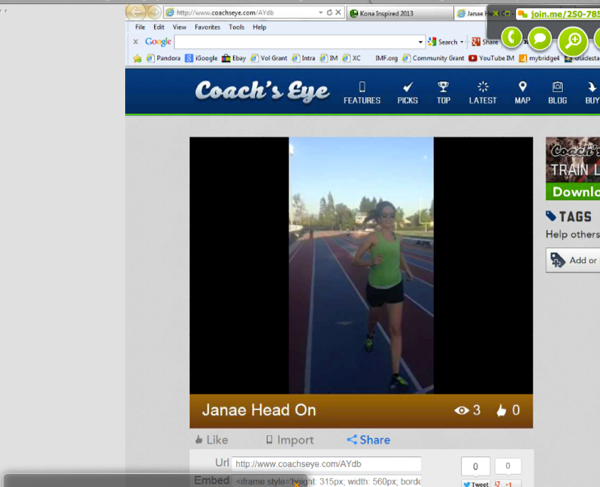Open the View menu
Screen dimensions: 600x487
(179, 27)
